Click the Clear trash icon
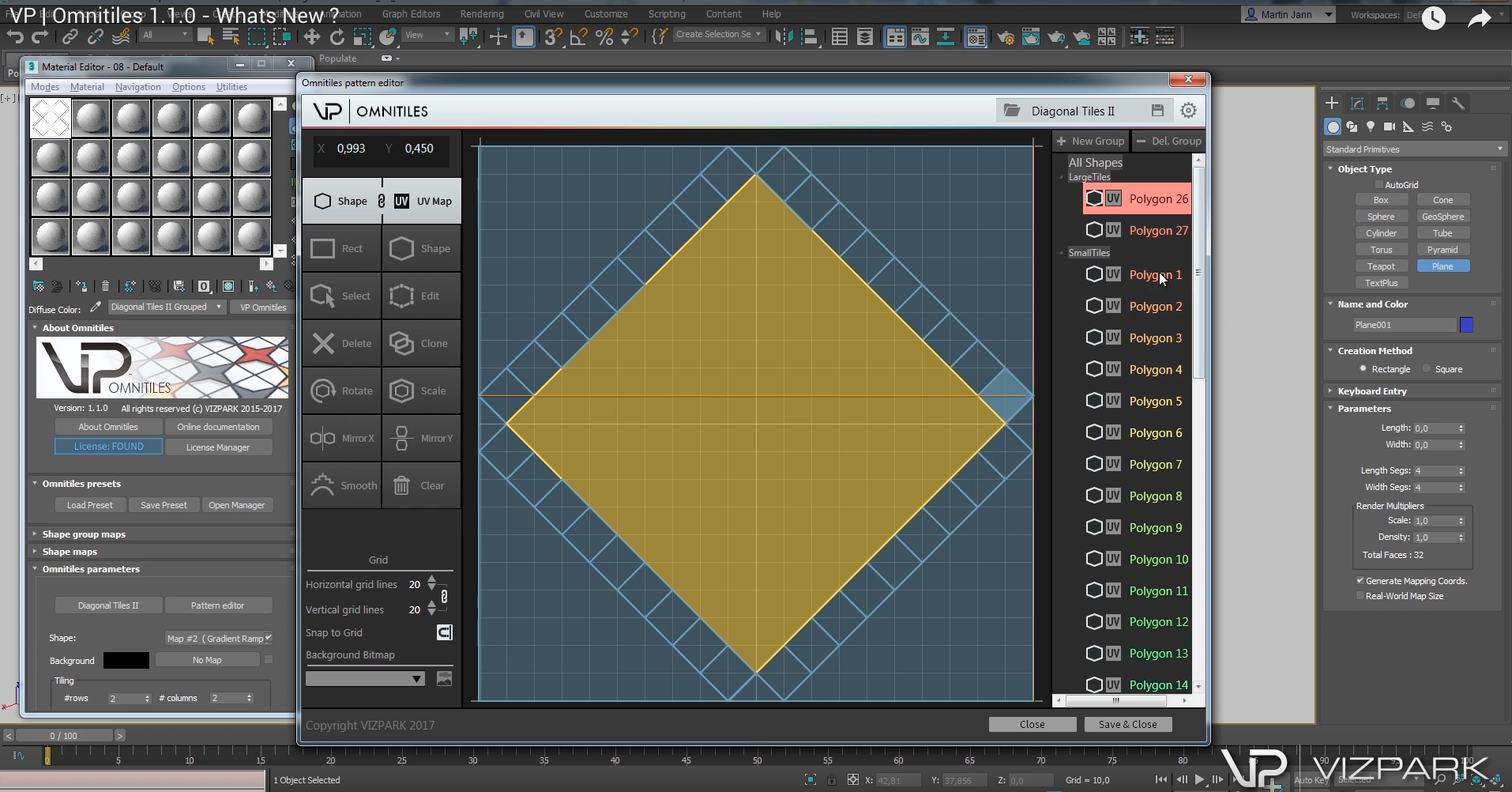This screenshot has height=792, width=1512. 401,485
